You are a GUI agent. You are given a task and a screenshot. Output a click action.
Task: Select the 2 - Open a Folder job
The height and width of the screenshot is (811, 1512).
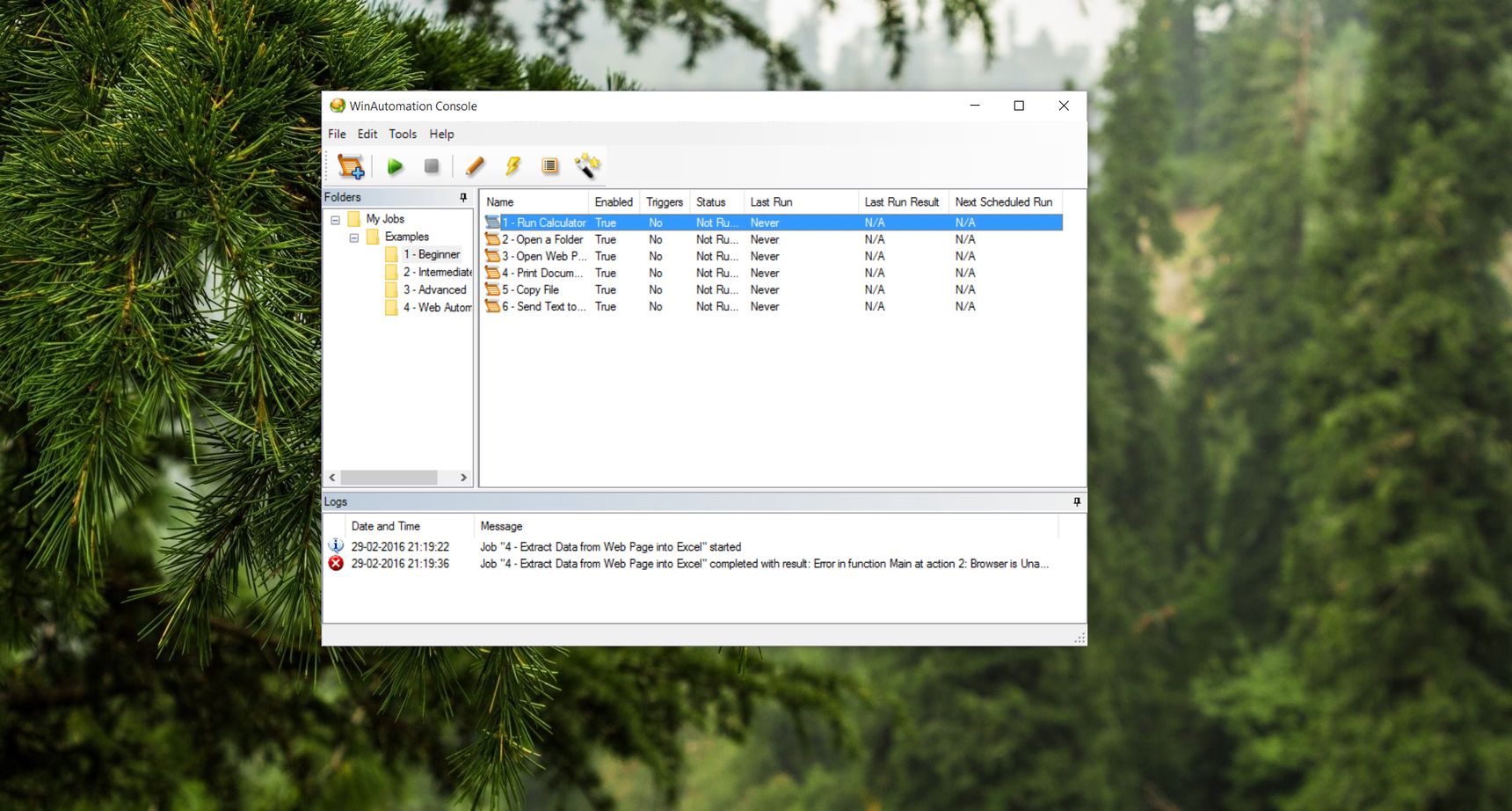774,239
